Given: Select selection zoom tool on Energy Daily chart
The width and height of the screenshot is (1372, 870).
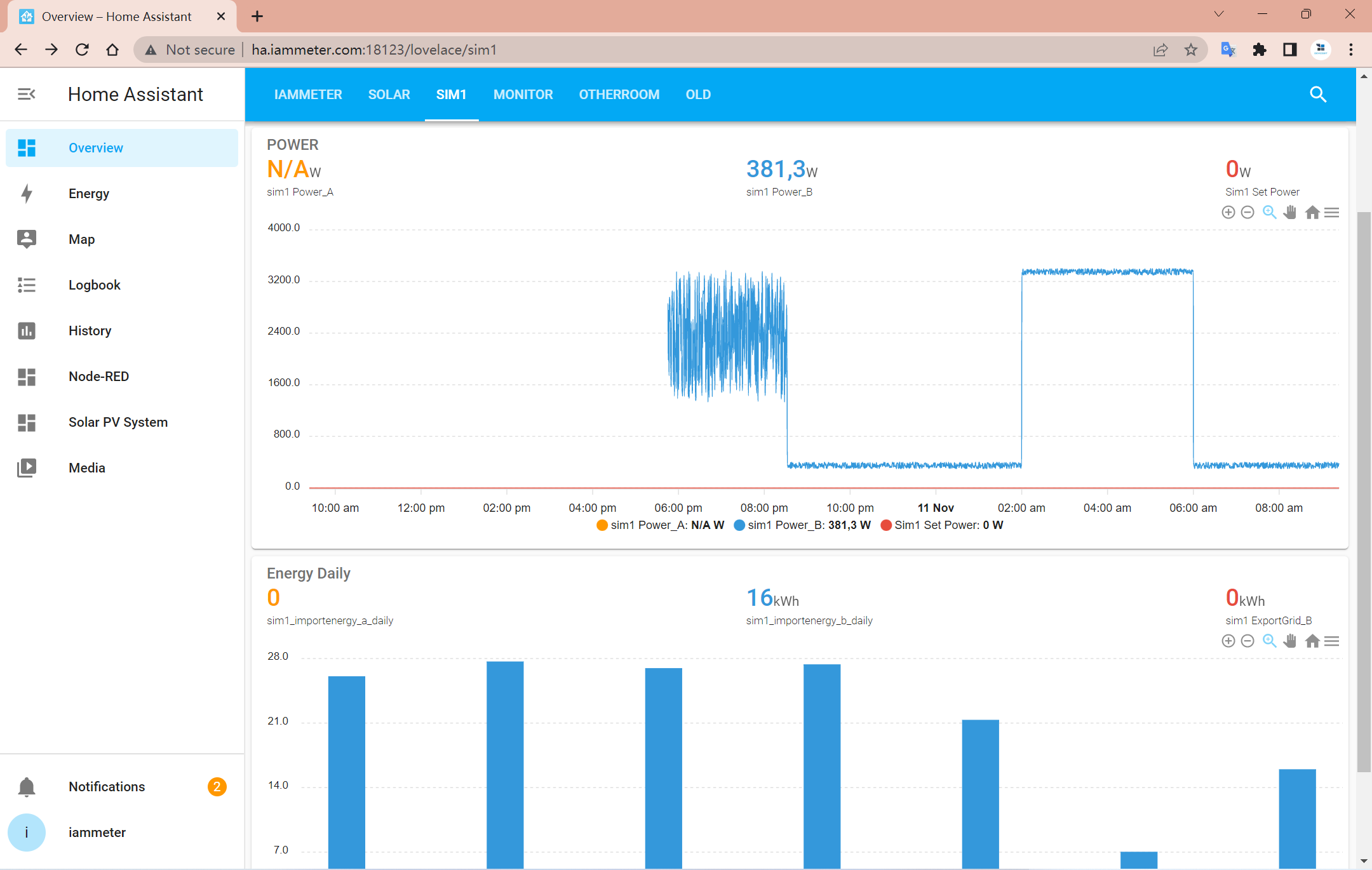Looking at the screenshot, I should 1269,641.
